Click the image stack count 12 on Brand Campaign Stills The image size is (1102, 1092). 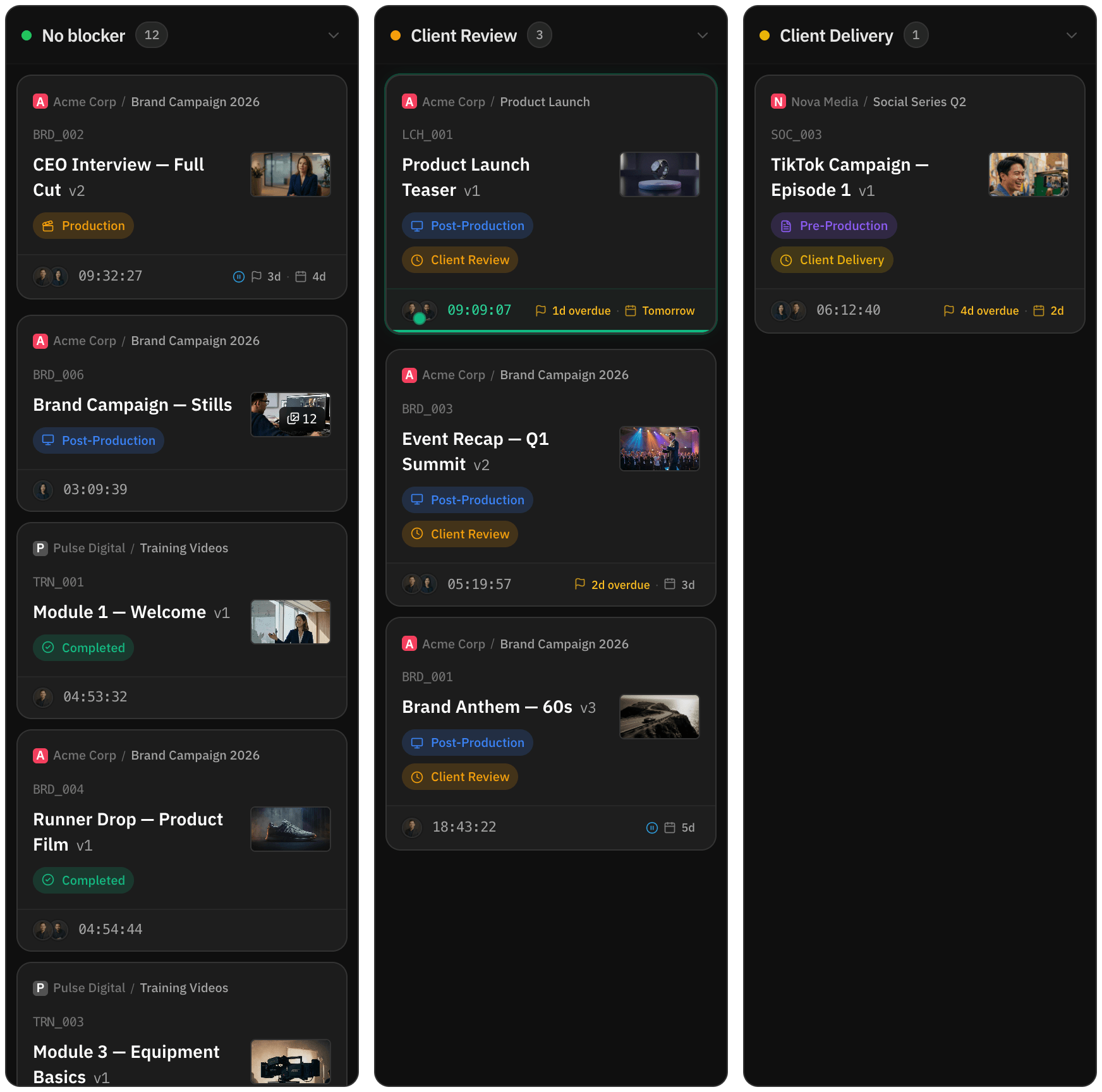click(302, 418)
